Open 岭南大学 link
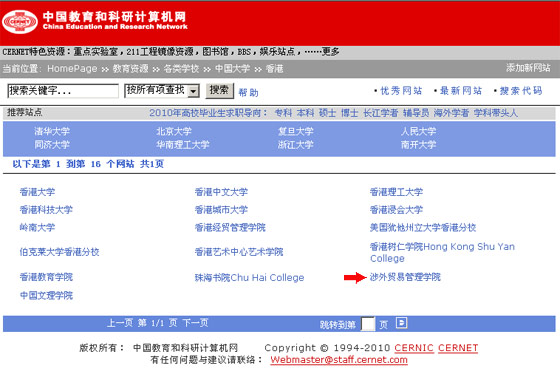560x377 pixels. (38, 227)
